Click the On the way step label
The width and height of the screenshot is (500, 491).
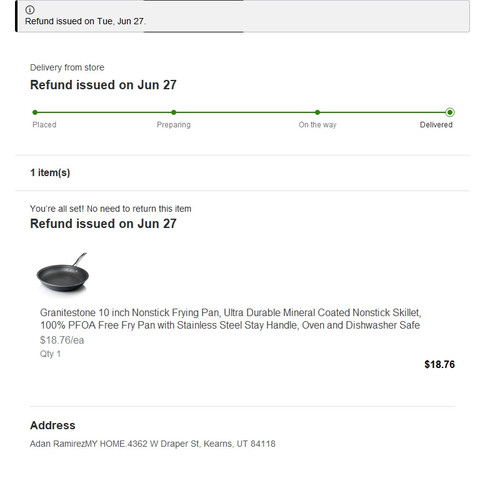coord(317,125)
